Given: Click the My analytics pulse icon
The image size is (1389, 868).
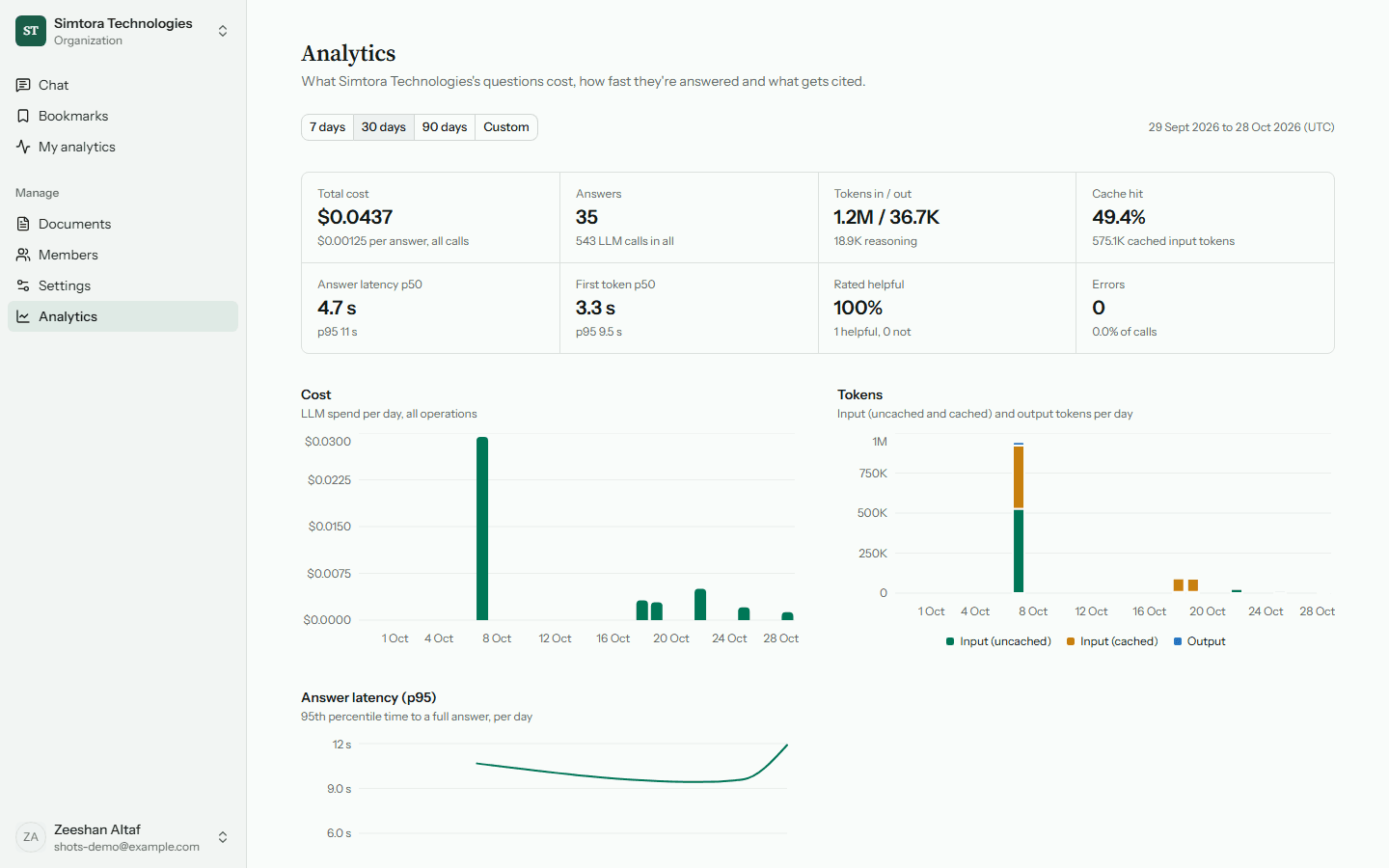Looking at the screenshot, I should [x=23, y=147].
